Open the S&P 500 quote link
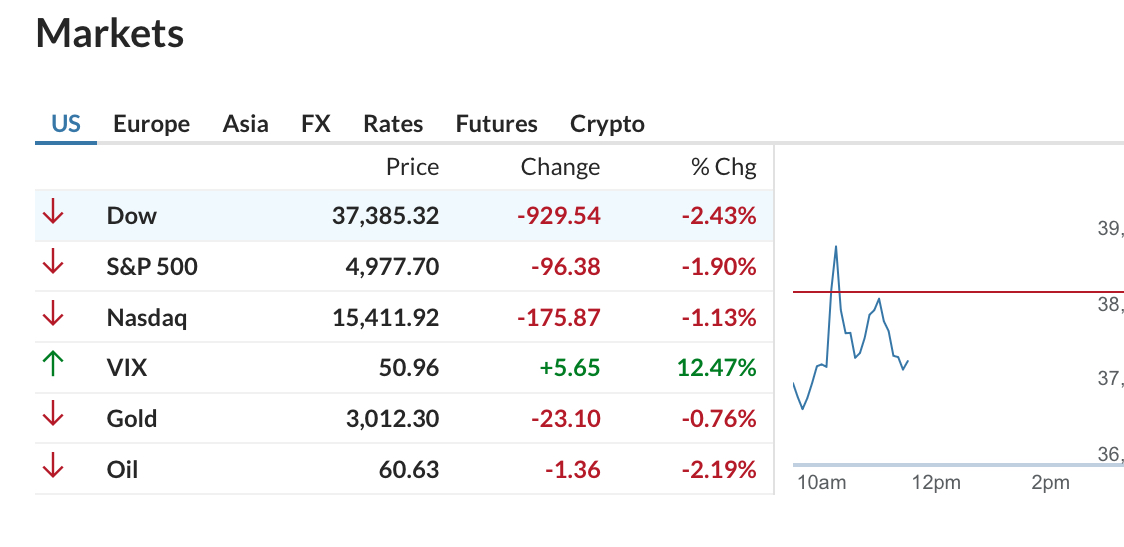The image size is (1124, 547). (152, 267)
